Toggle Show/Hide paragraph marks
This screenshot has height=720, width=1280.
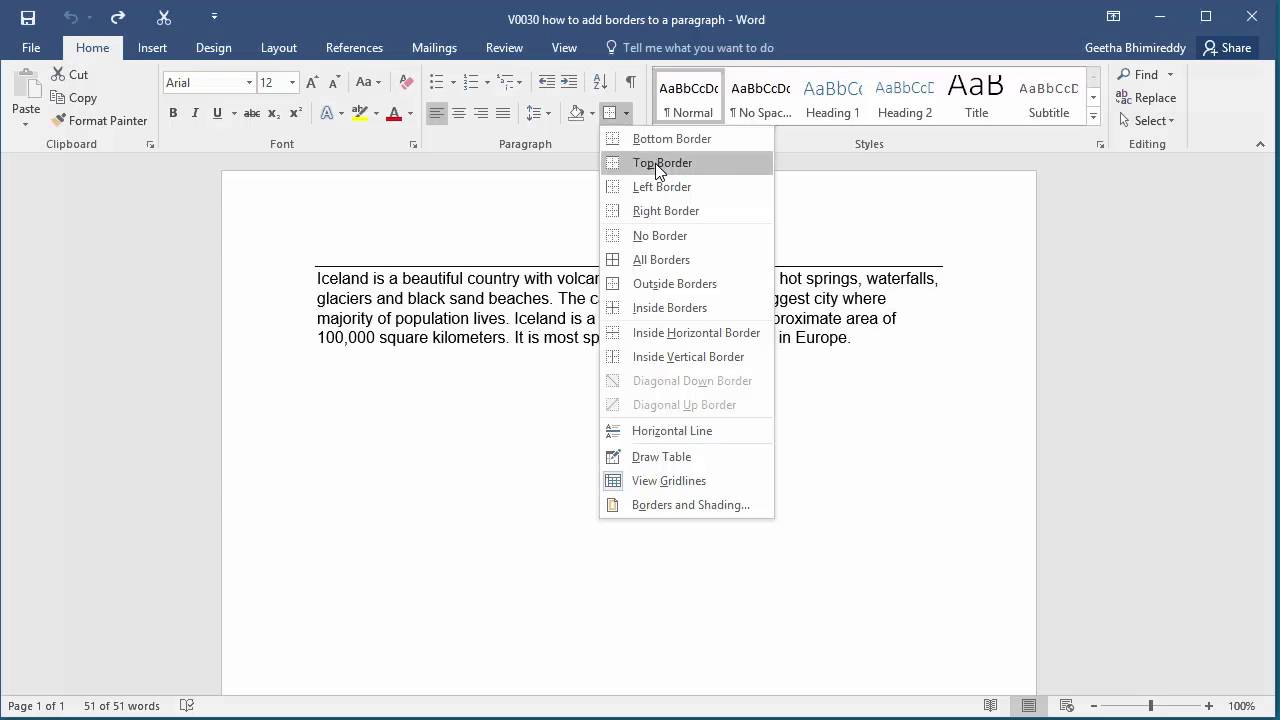click(x=630, y=83)
